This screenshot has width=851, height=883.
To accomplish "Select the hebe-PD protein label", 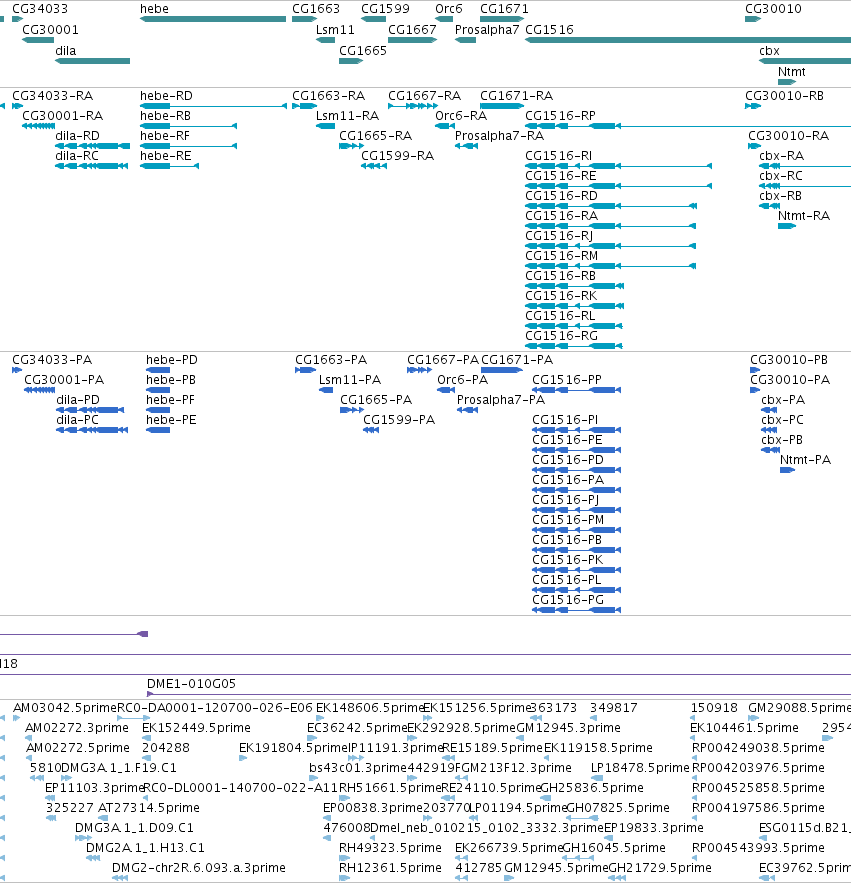I will (x=172, y=360).
